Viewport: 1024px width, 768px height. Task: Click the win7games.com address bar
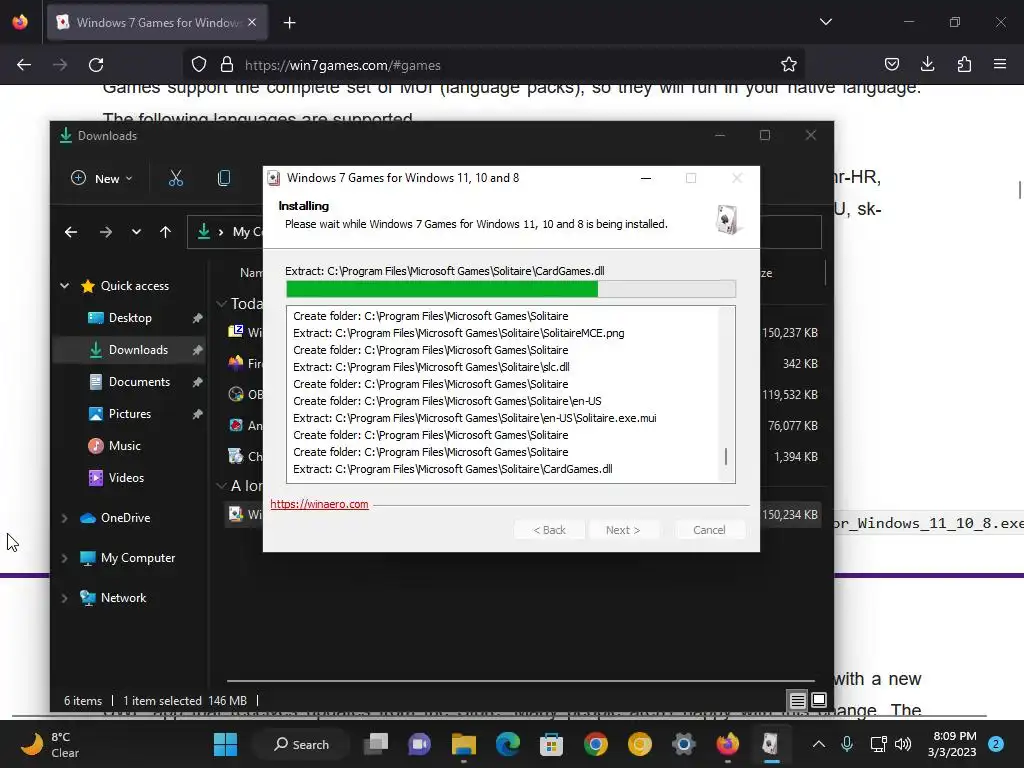[x=496, y=65]
